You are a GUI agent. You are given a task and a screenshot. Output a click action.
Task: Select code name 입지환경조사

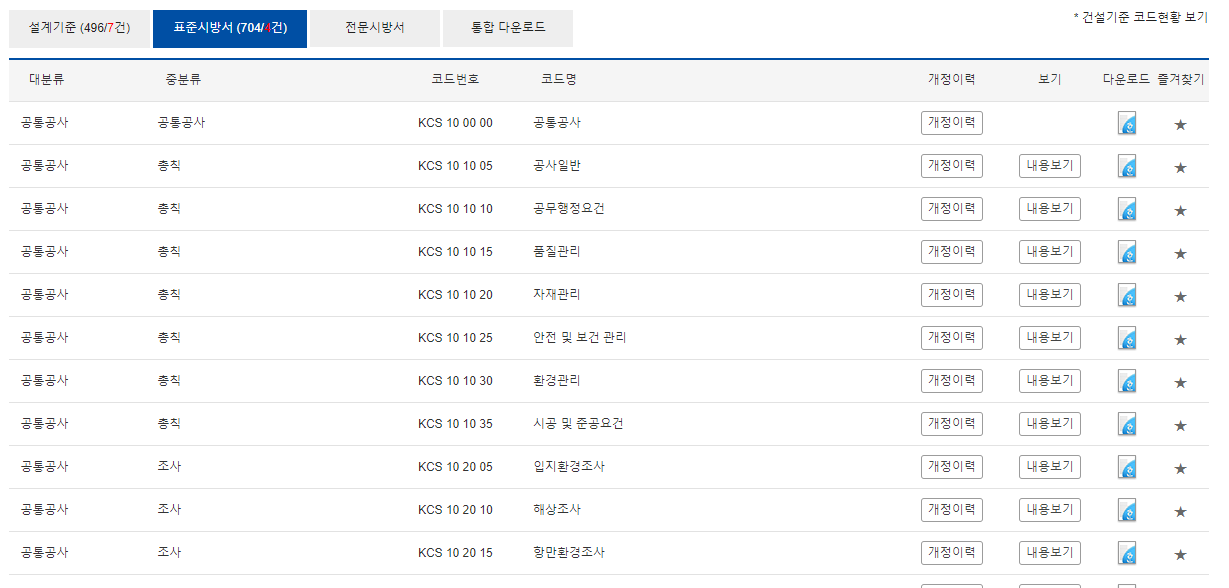coord(569,467)
